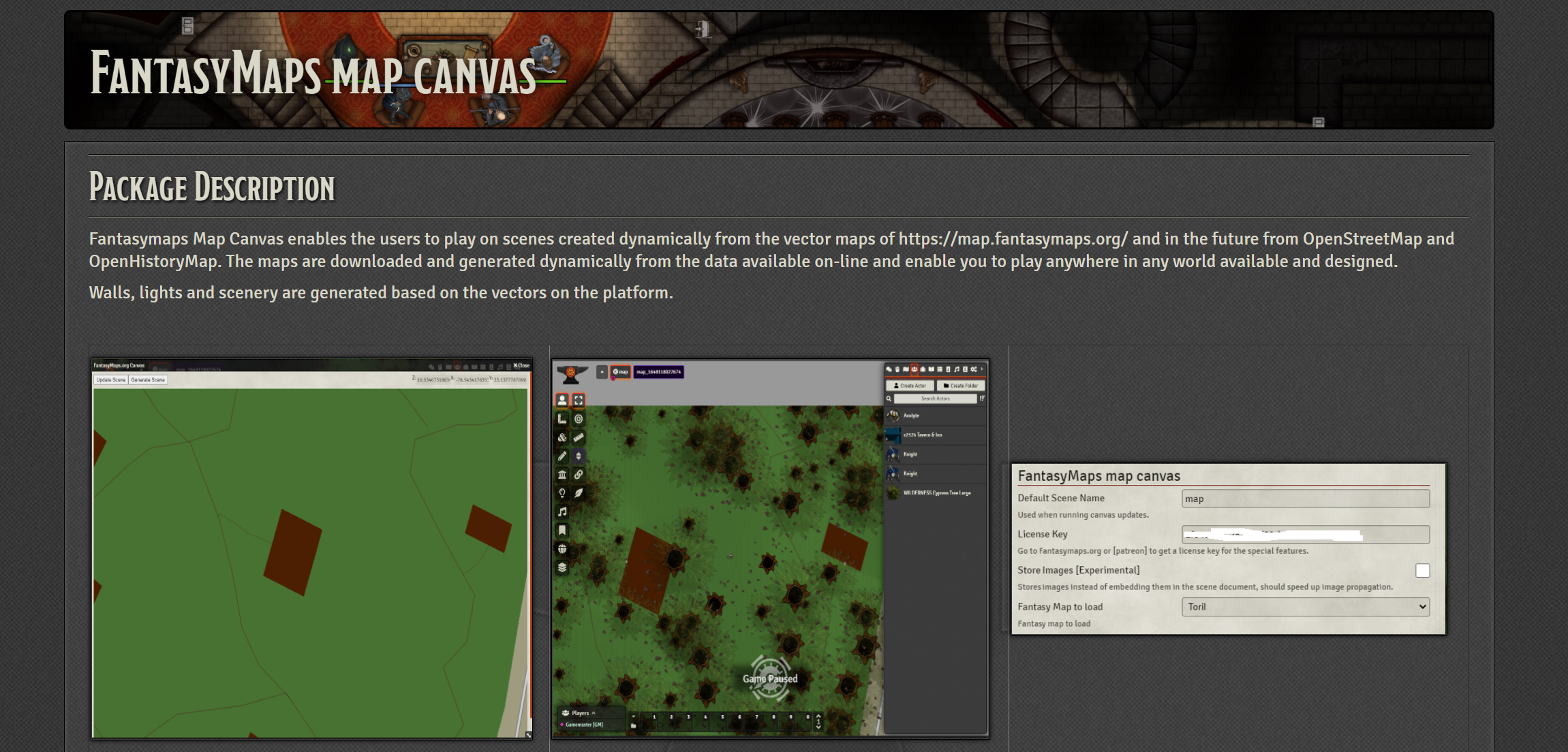
Task: Open the FantasyMaps globe tool
Action: click(562, 548)
